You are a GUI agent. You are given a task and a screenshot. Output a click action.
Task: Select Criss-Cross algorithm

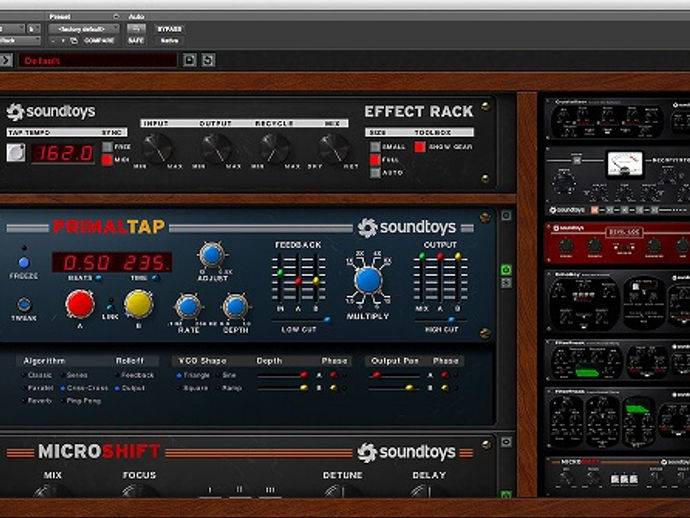tap(84, 388)
